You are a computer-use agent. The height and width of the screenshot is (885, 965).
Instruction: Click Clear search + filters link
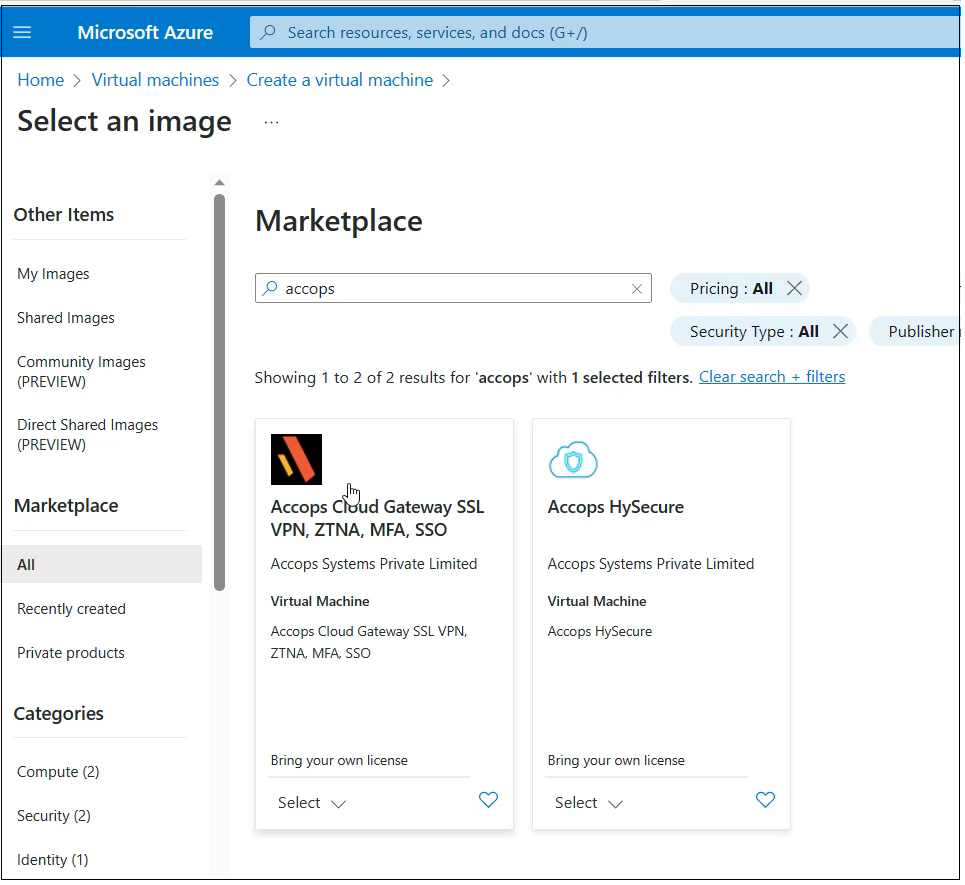click(x=774, y=378)
